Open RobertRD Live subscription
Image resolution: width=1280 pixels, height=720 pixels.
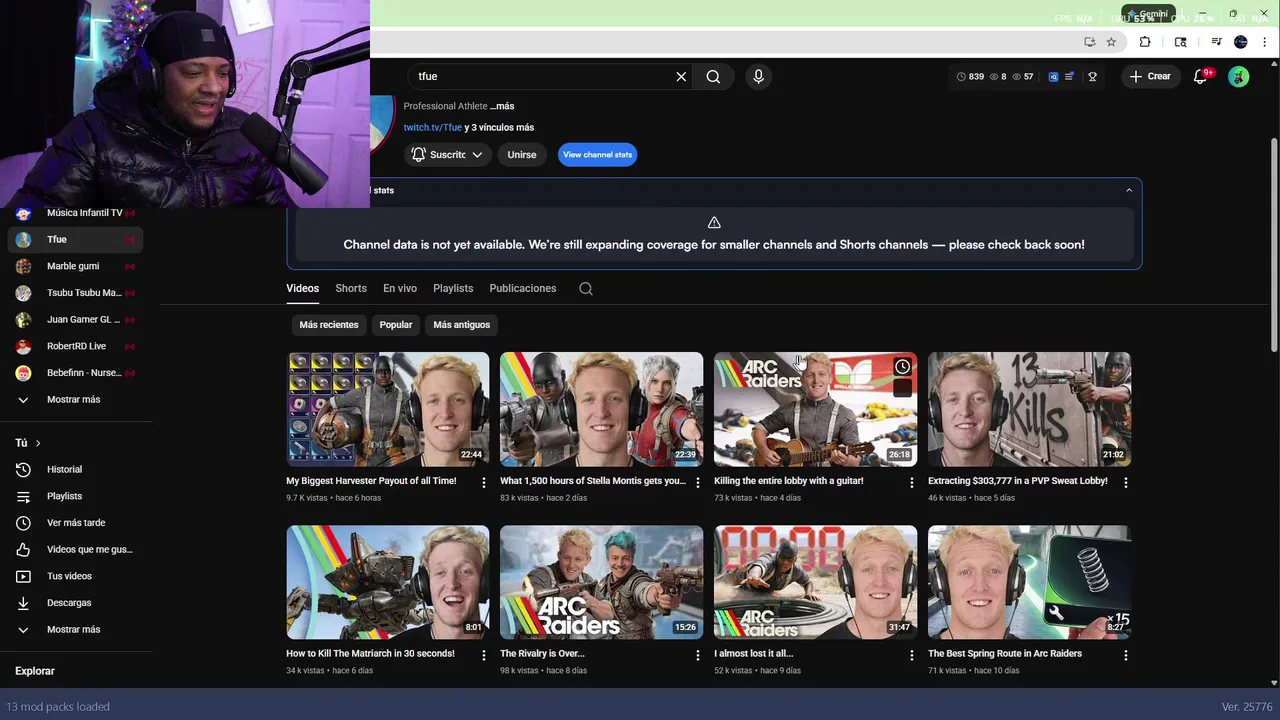76,346
